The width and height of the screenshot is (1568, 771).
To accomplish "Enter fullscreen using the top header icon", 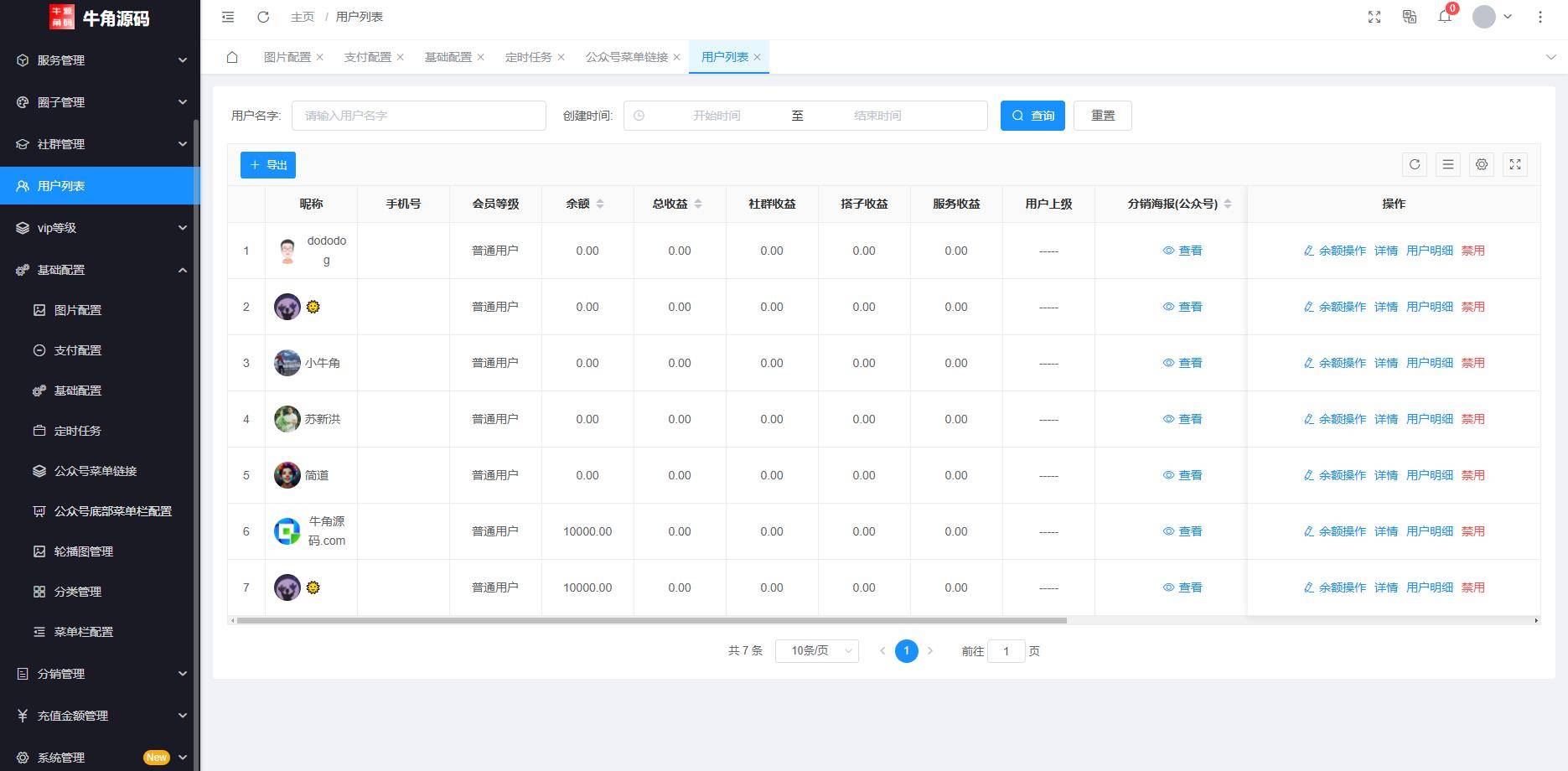I will click(1374, 17).
